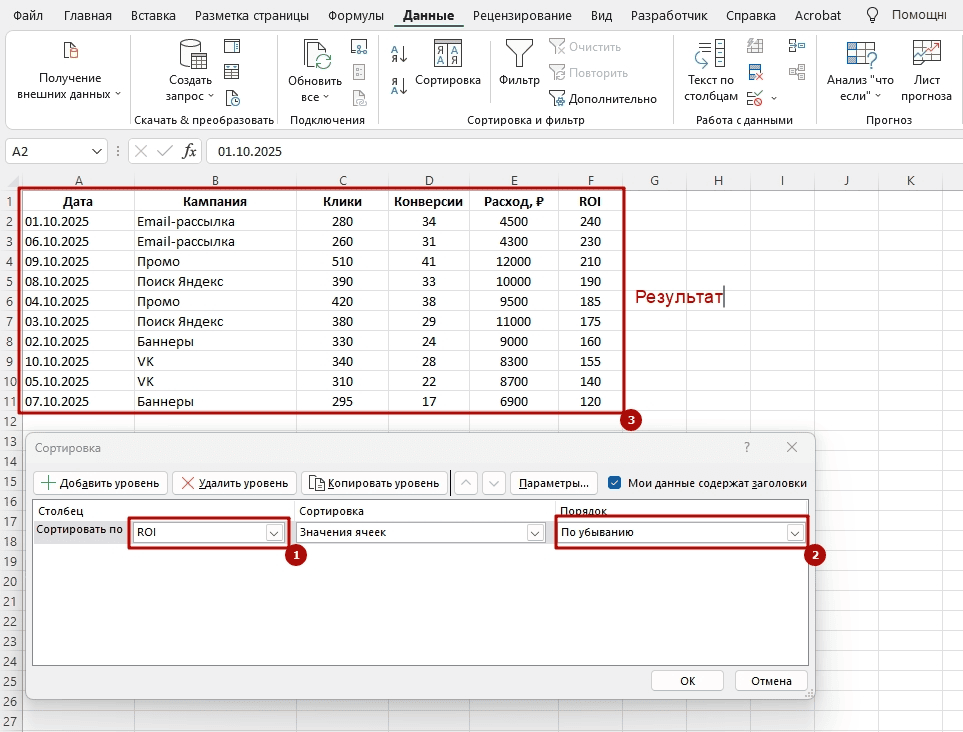Sort ascending with the А-Я arrow icon

click(399, 54)
